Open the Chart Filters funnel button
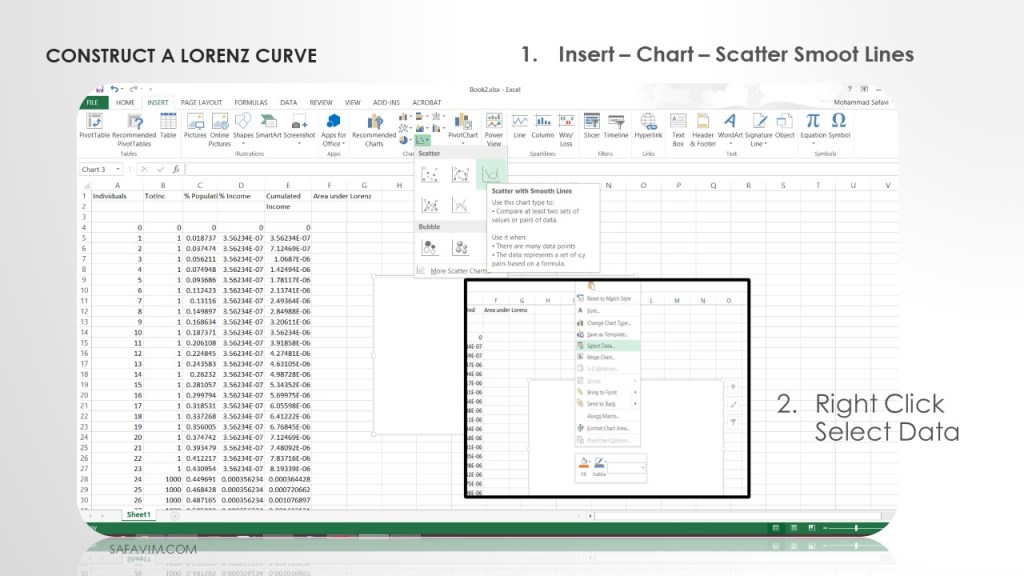This screenshot has width=1024, height=576. (x=734, y=422)
